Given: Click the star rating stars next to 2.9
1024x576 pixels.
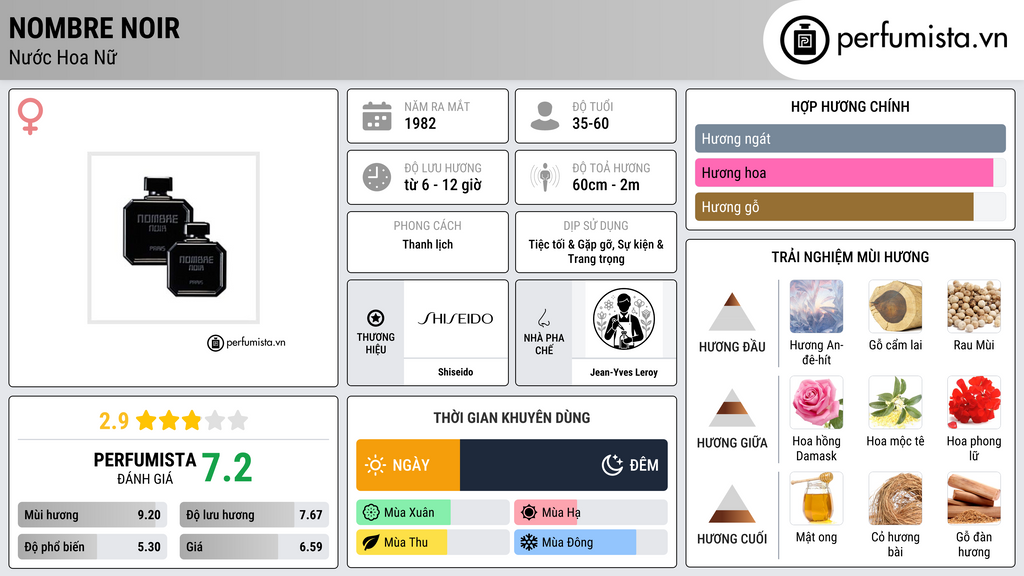Looking at the screenshot, I should (x=191, y=421).
